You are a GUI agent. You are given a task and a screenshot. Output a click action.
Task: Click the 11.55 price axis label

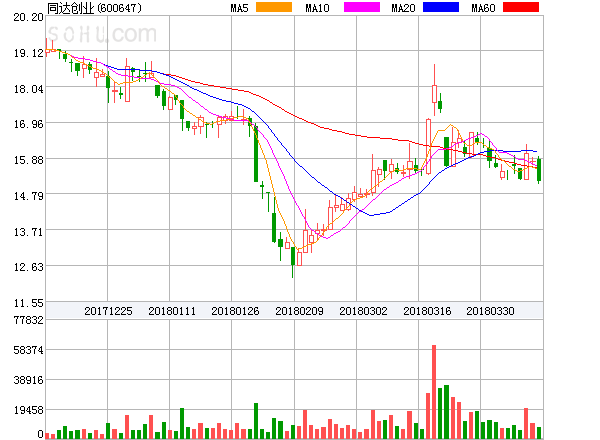click(x=28, y=303)
